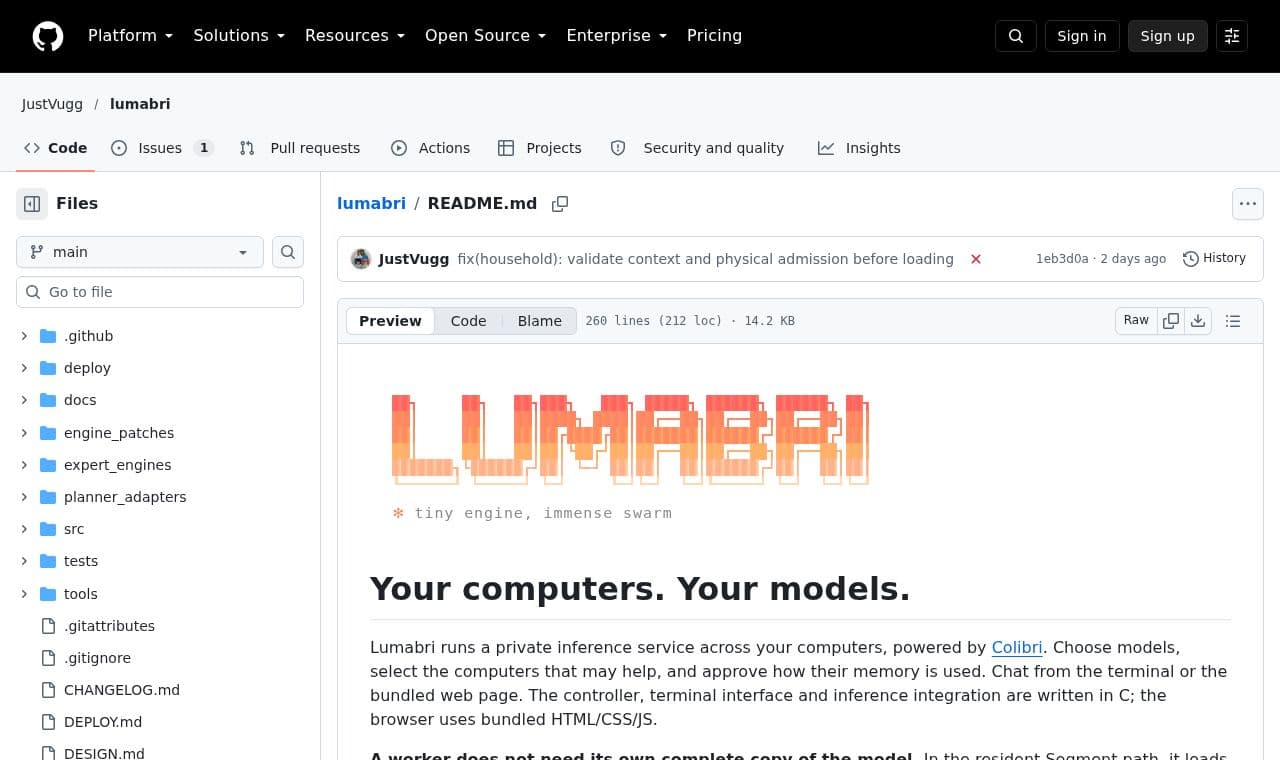This screenshot has height=760, width=1280.
Task: Click the Sign in button
Action: [1082, 36]
